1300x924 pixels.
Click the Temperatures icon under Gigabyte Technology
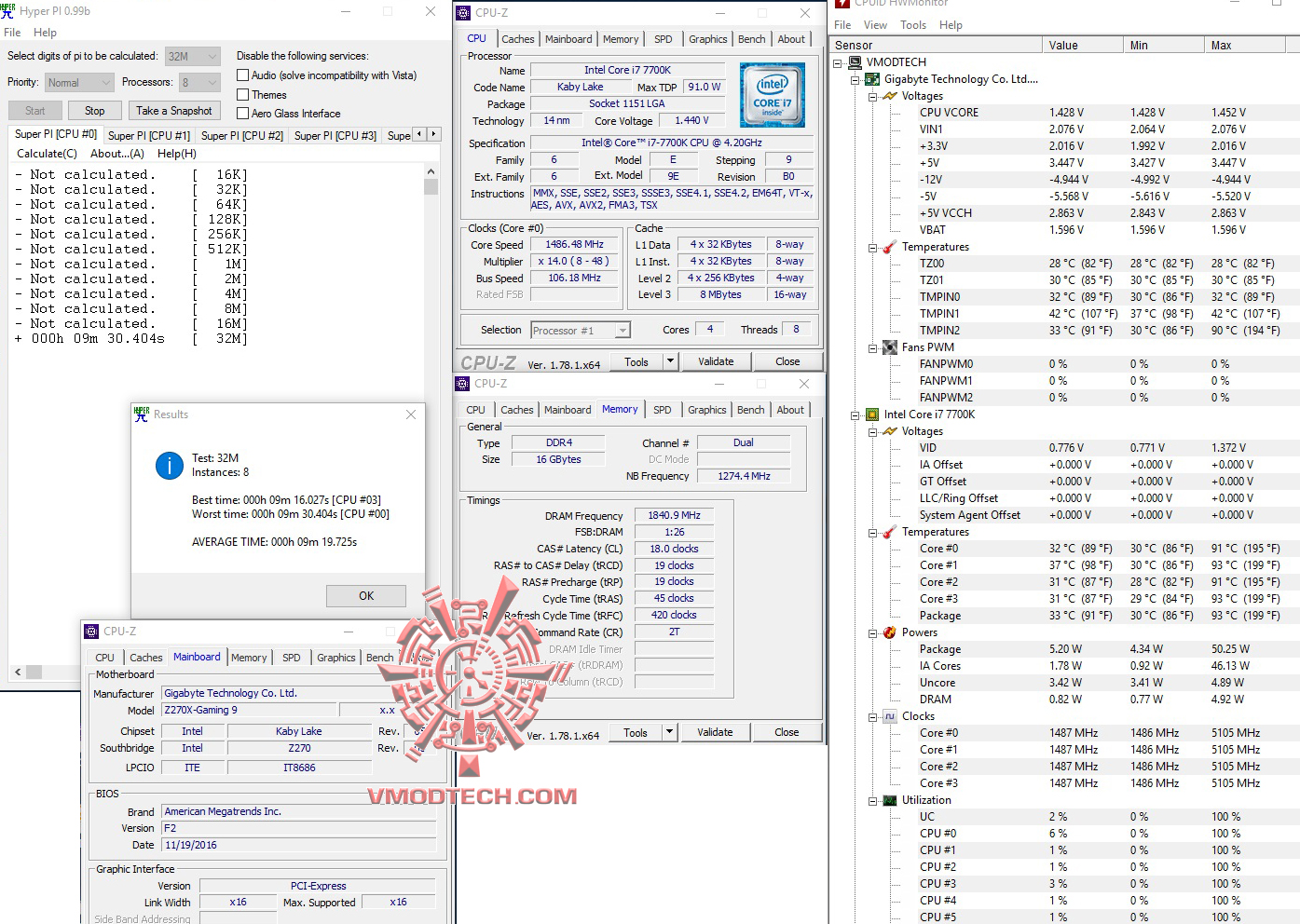[x=890, y=247]
